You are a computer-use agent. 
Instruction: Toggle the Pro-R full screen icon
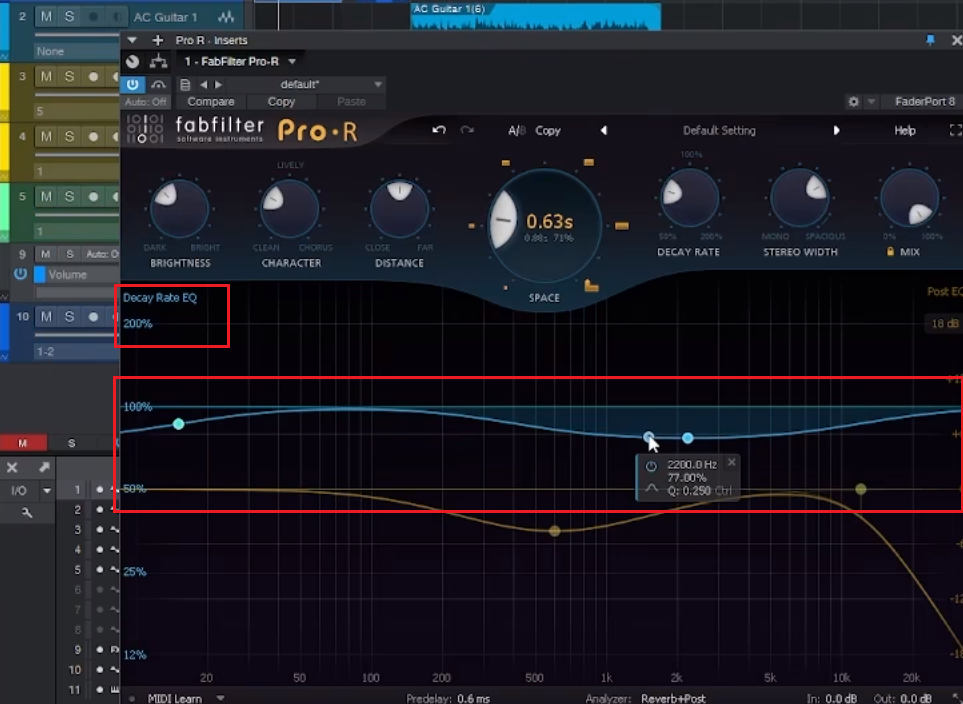(956, 130)
